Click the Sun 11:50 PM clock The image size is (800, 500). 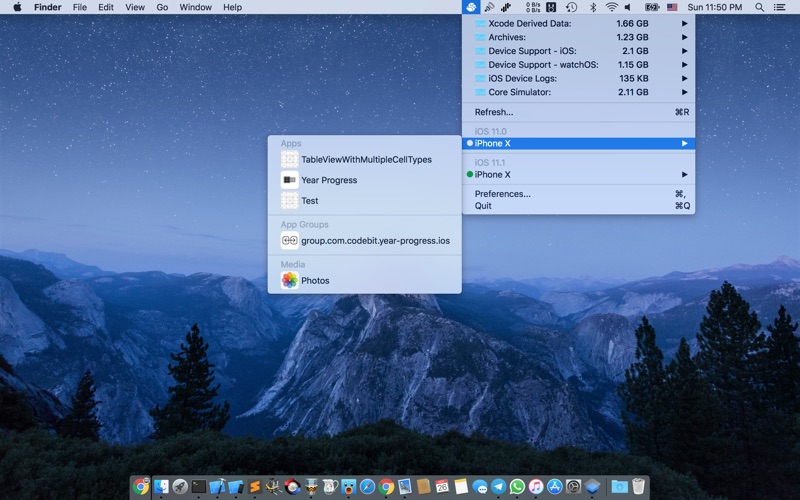(x=714, y=7)
